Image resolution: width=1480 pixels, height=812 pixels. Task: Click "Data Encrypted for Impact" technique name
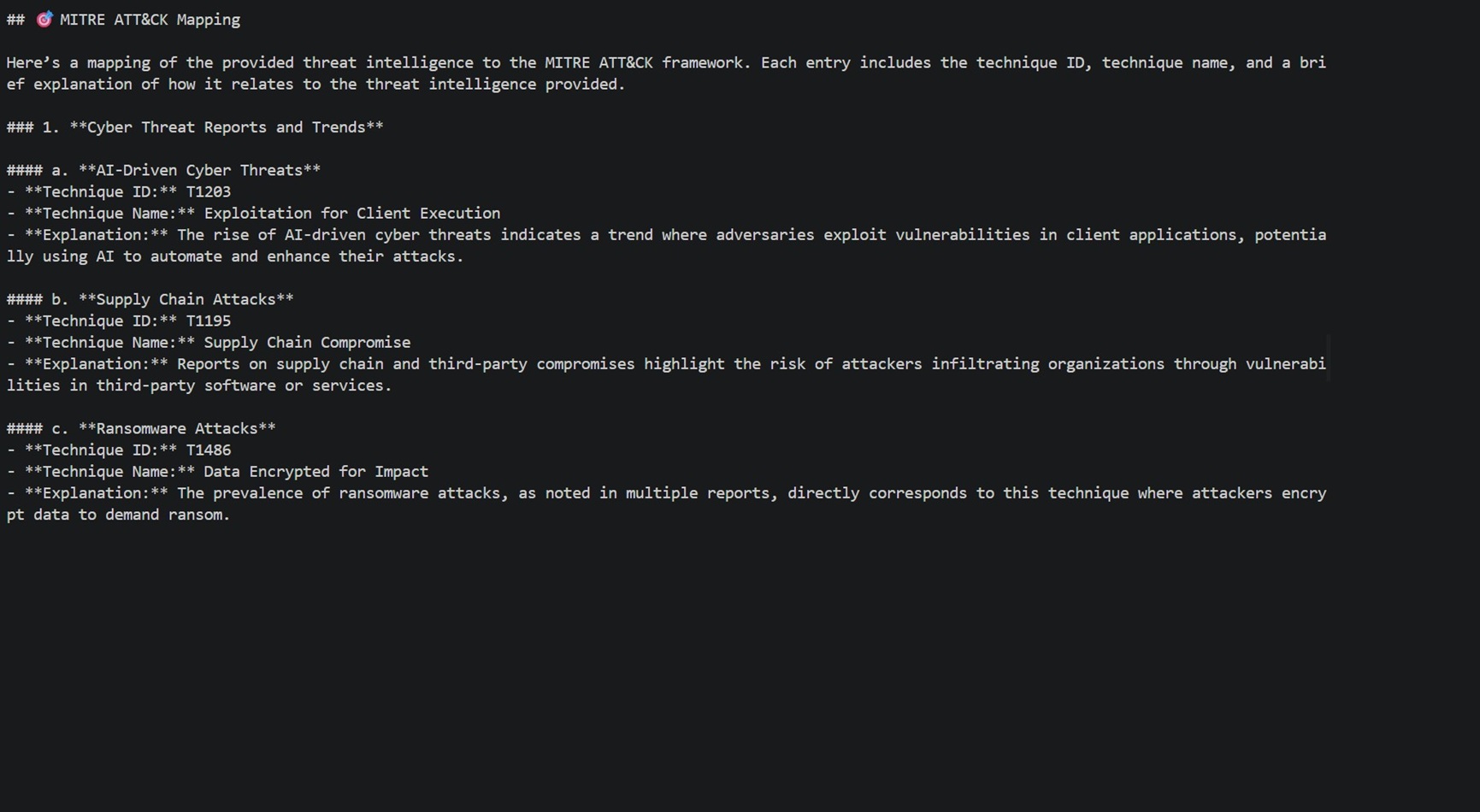coord(315,471)
